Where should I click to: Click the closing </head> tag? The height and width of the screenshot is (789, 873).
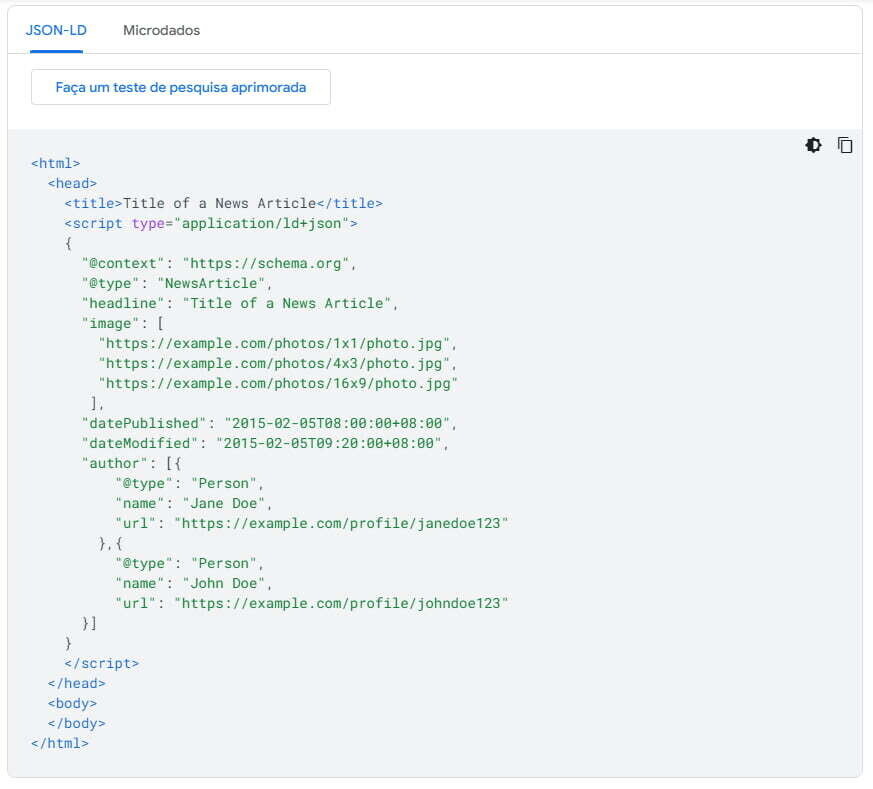click(76, 684)
